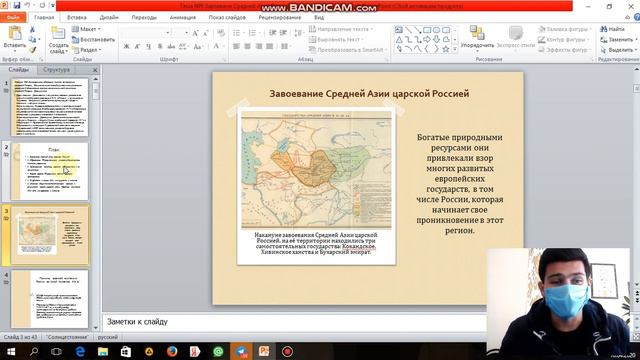Select the Right Arrow shape in gallery
640x360 pixels.
(427, 40)
